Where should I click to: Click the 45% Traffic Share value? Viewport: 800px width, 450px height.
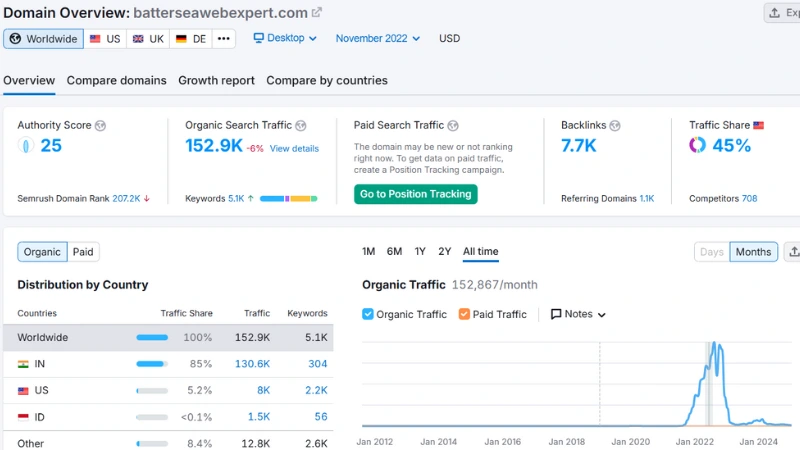pos(732,146)
